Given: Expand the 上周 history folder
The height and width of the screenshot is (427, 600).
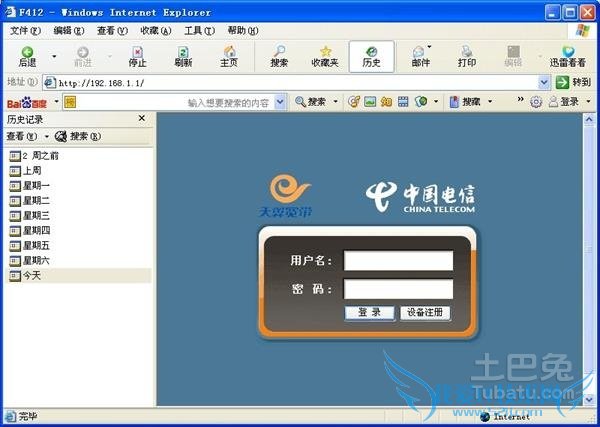Looking at the screenshot, I should (25, 171).
